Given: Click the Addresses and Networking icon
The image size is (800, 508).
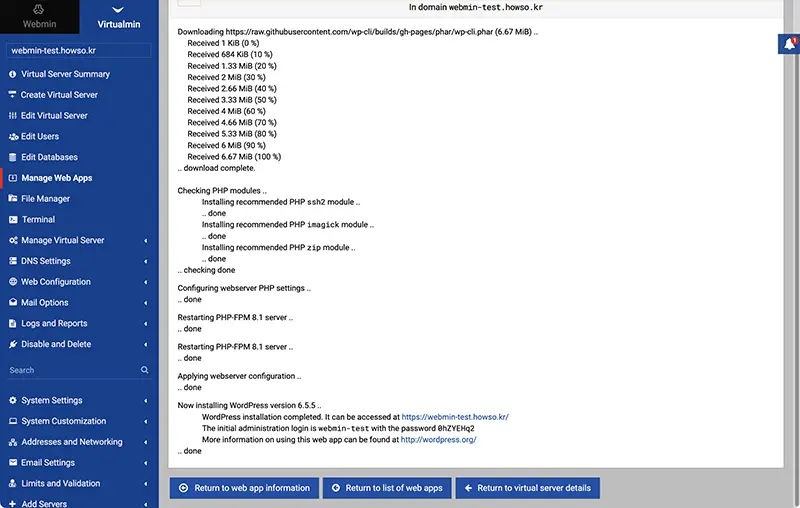Looking at the screenshot, I should point(13,442).
